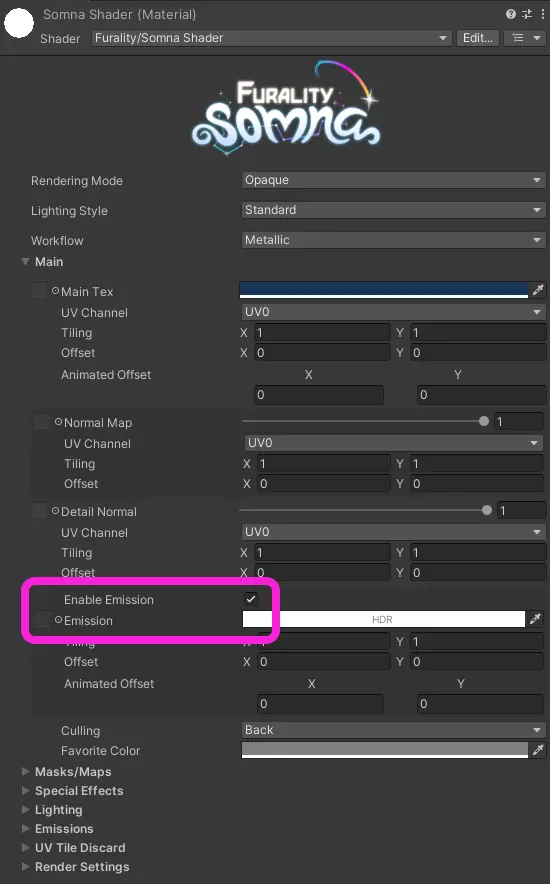Open Main Tex UV Channel dropdown
The width and height of the screenshot is (550, 884).
(393, 312)
